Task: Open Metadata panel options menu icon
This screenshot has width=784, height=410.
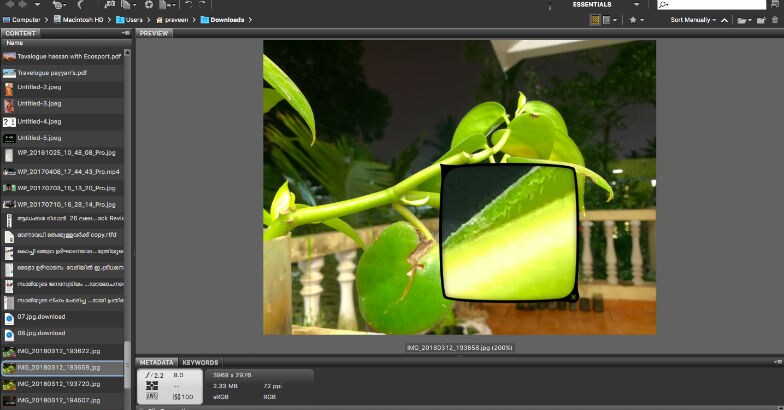Action: click(x=778, y=362)
